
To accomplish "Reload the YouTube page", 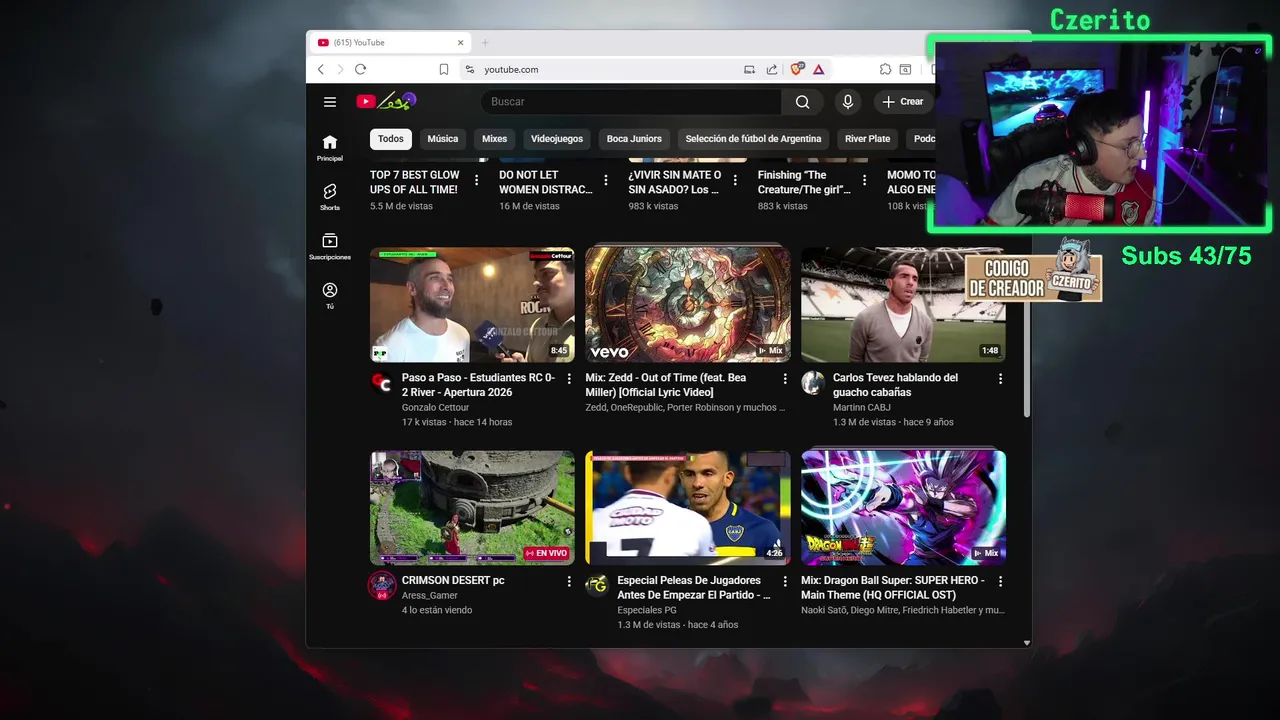I will point(360,69).
